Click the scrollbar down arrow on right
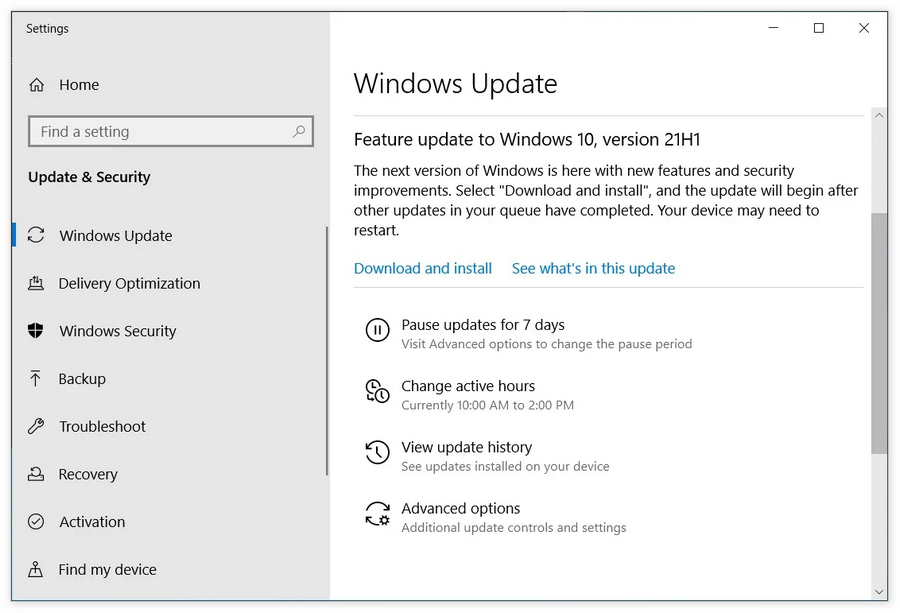 click(879, 591)
